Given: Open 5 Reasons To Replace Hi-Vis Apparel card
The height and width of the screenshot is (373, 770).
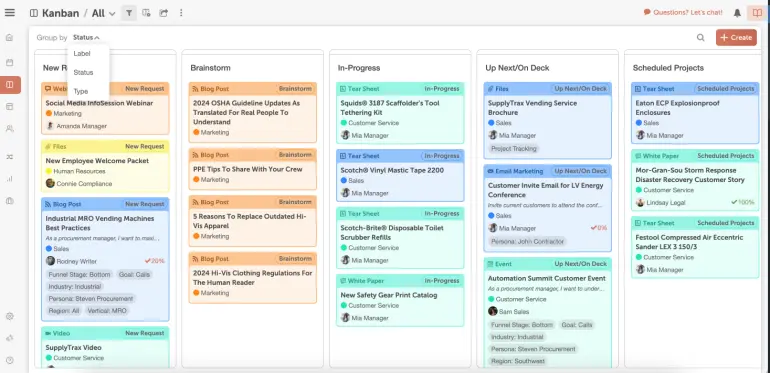Looking at the screenshot, I should point(252,221).
